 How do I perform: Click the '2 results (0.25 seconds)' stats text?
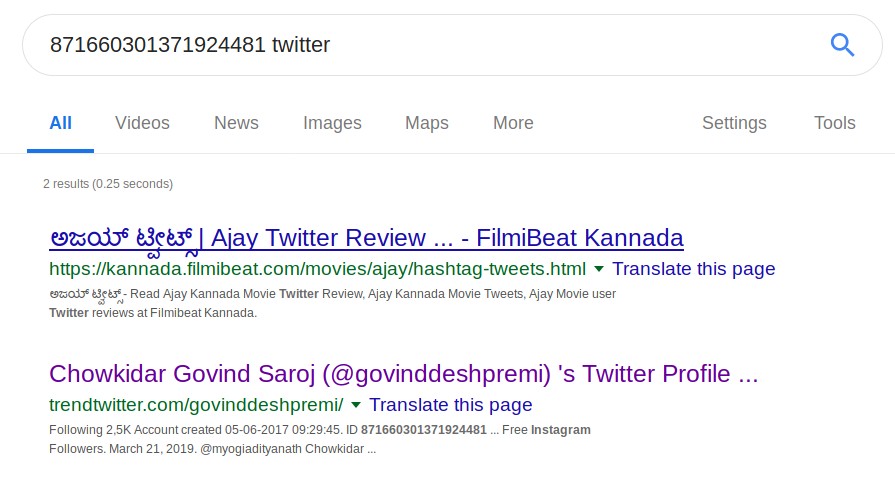(x=108, y=184)
